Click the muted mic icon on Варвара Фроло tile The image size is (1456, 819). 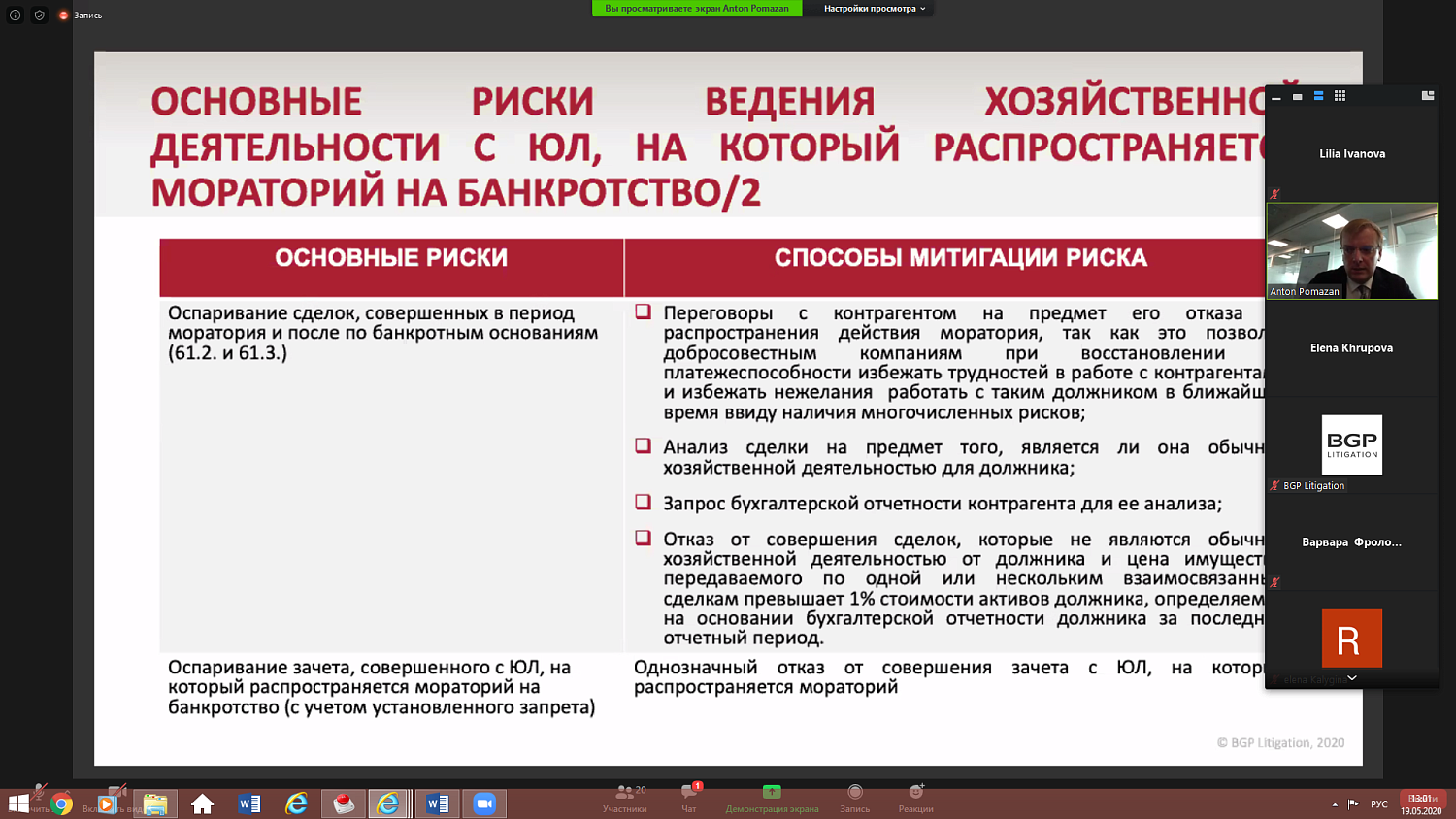pyautogui.click(x=1274, y=582)
